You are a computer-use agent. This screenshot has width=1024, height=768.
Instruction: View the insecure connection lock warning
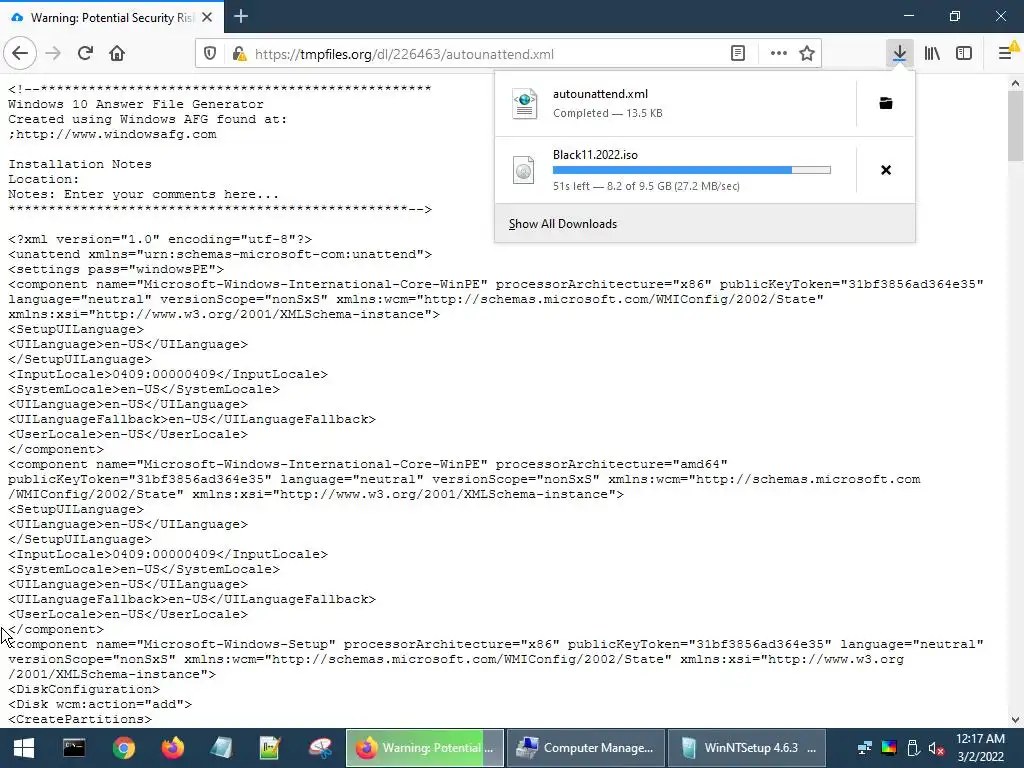pos(239,54)
